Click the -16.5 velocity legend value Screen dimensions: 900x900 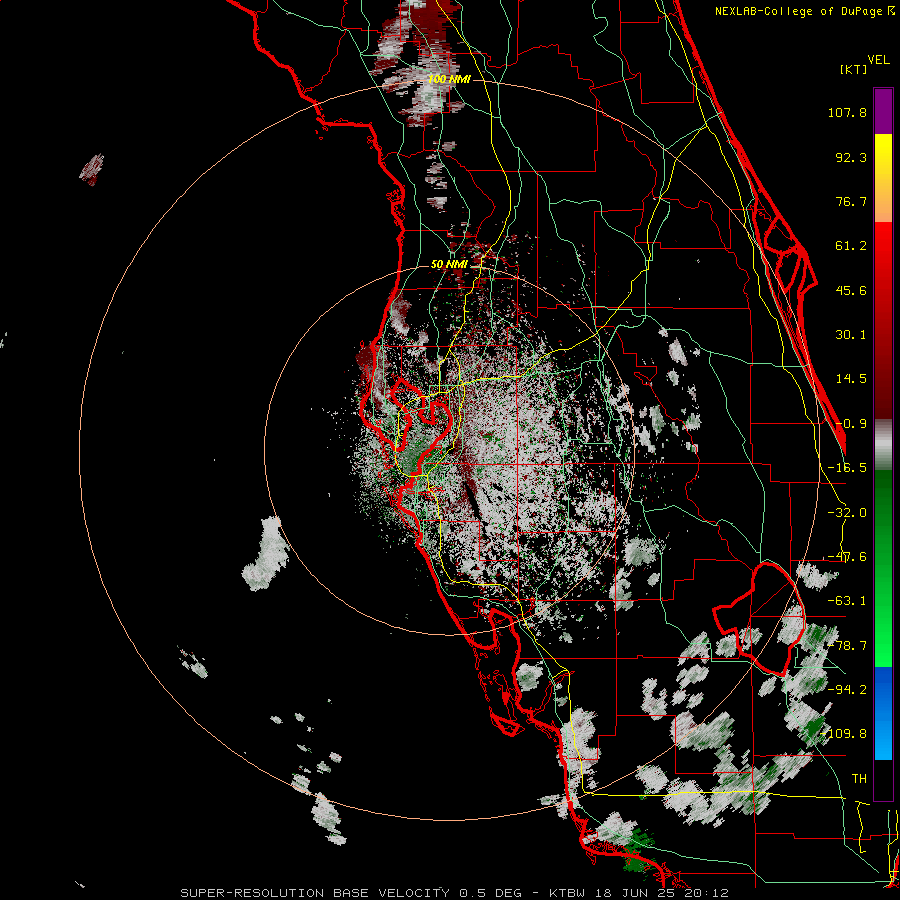pos(847,468)
